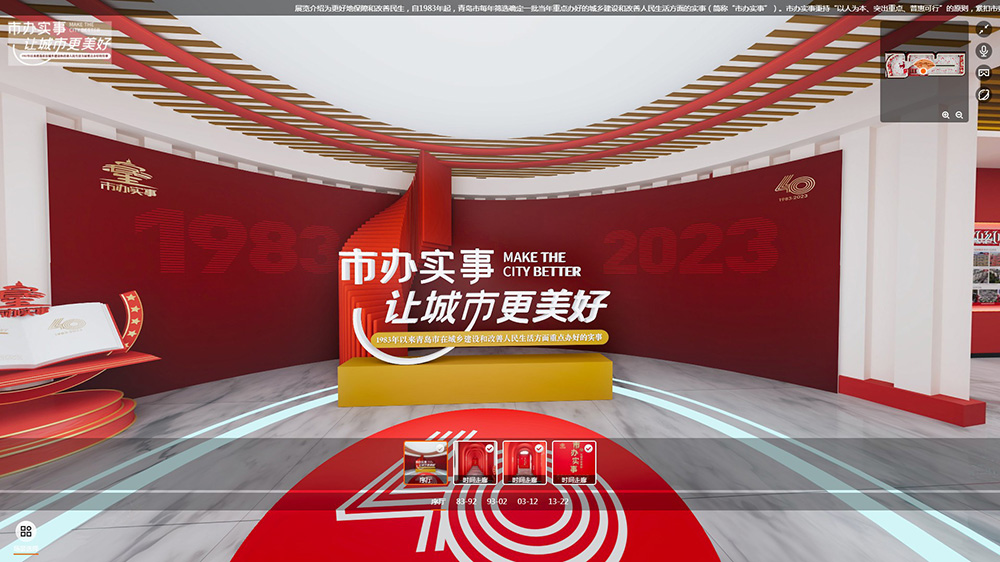The height and width of the screenshot is (562, 1000).
Task: Select the 序厅 tab label
Action: pos(437,501)
